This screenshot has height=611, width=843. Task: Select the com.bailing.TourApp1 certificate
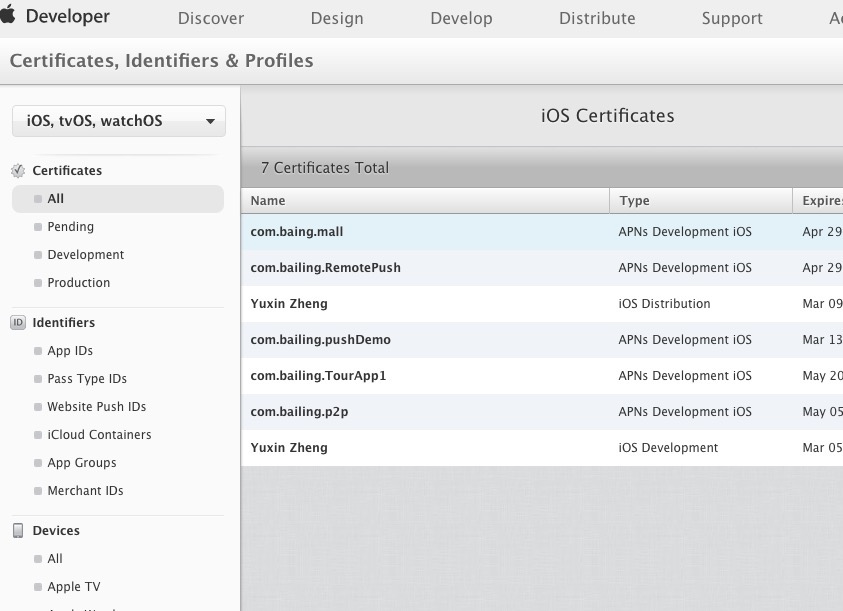tap(542, 376)
